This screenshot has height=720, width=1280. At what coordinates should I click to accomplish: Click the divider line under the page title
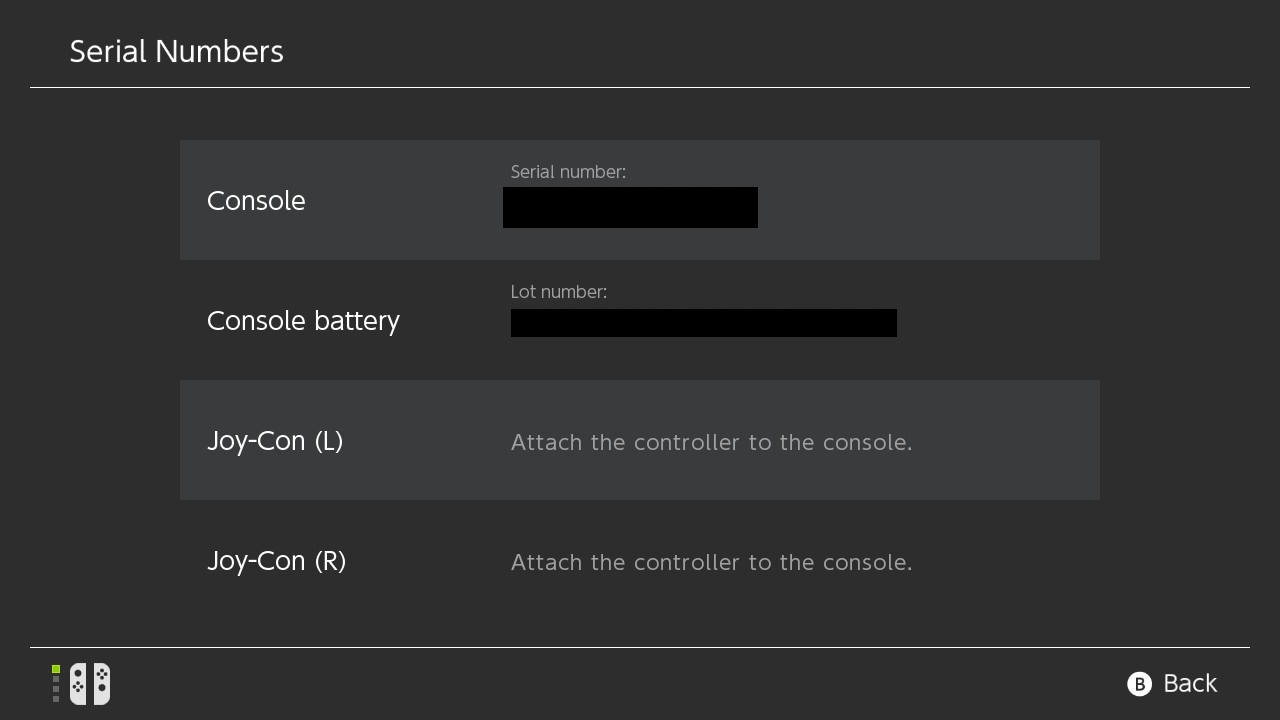click(x=640, y=88)
